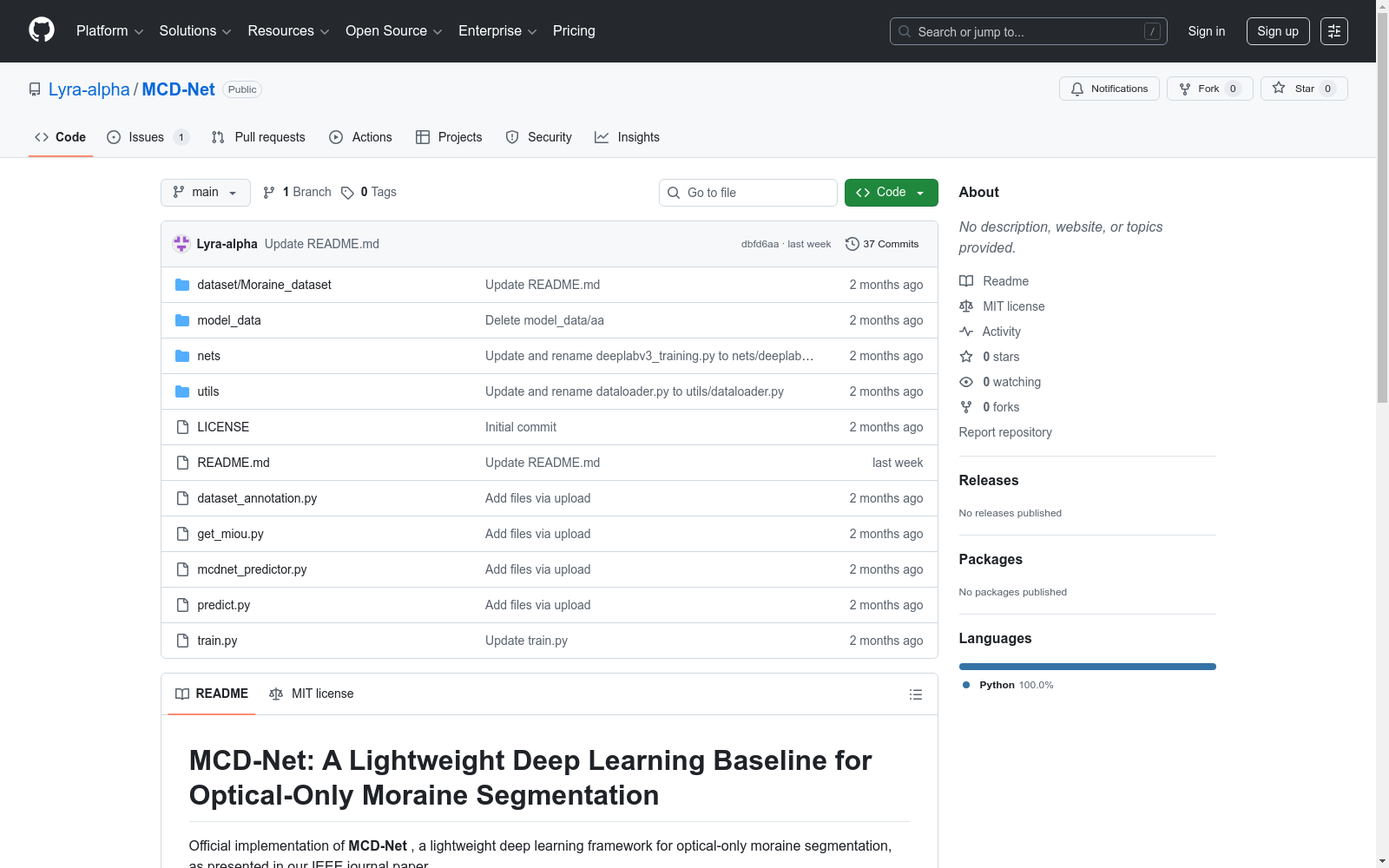The width and height of the screenshot is (1389, 868).
Task: Fork the MCD-Net repository
Action: coord(1210,89)
